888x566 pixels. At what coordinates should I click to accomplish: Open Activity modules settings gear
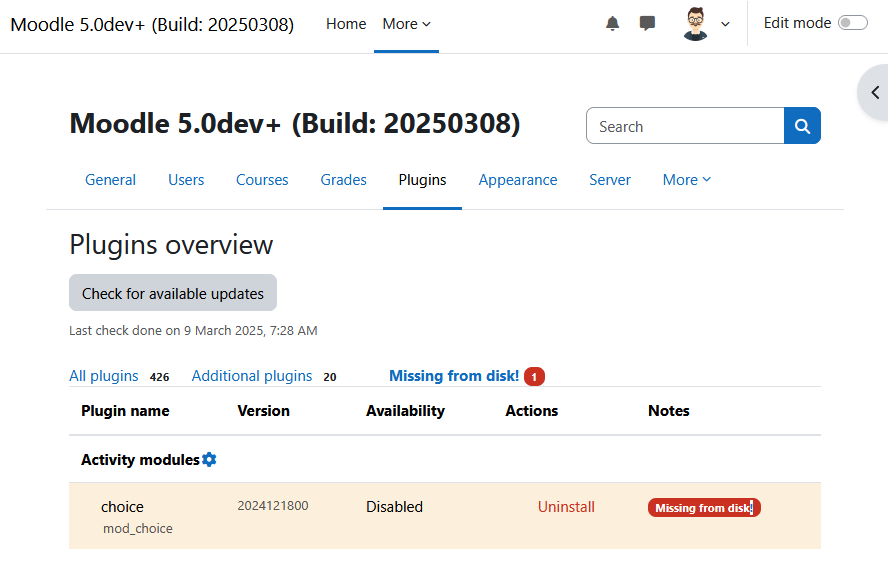tap(209, 459)
